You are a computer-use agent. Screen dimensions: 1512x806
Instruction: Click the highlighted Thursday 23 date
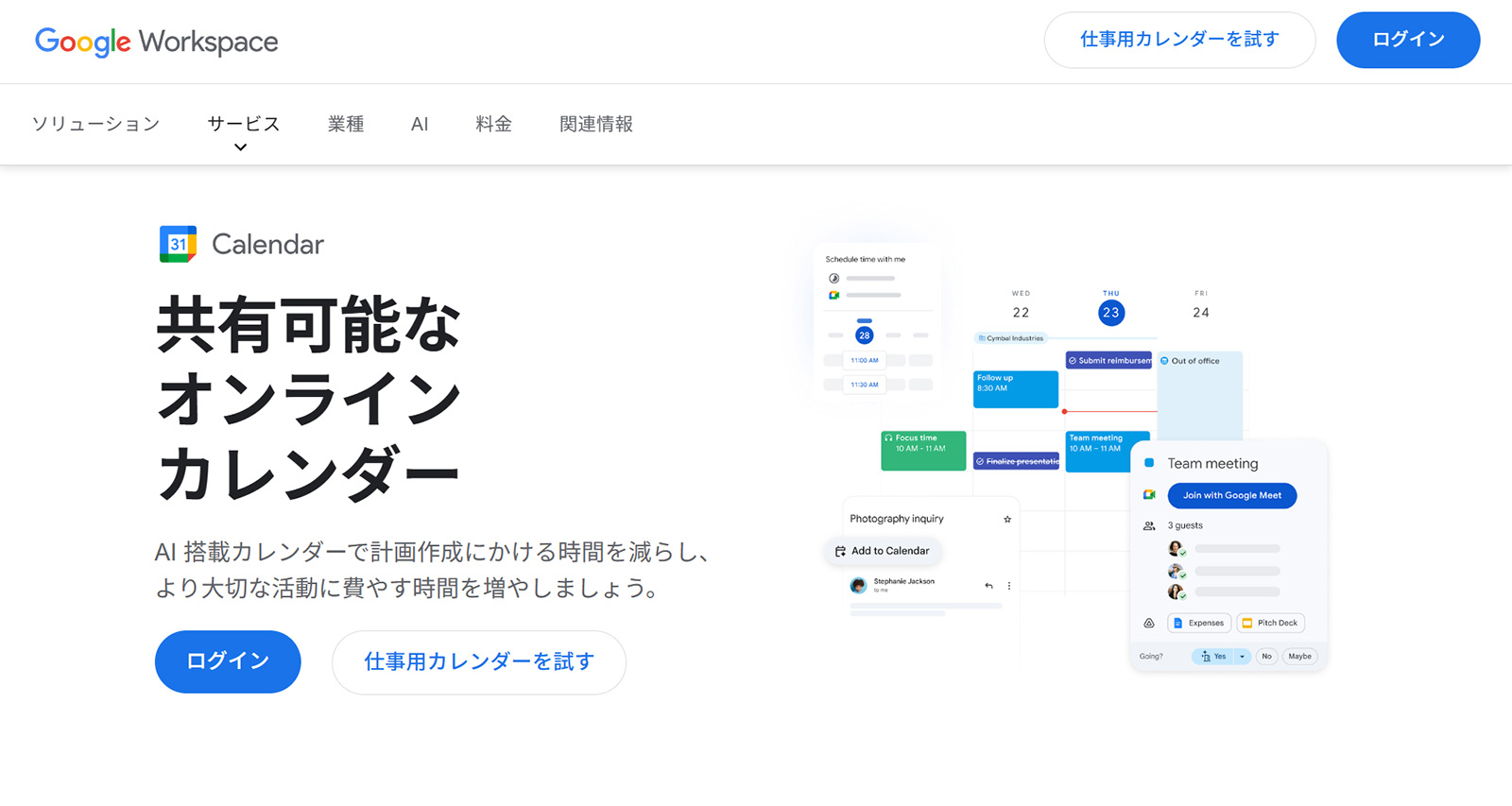(1111, 313)
